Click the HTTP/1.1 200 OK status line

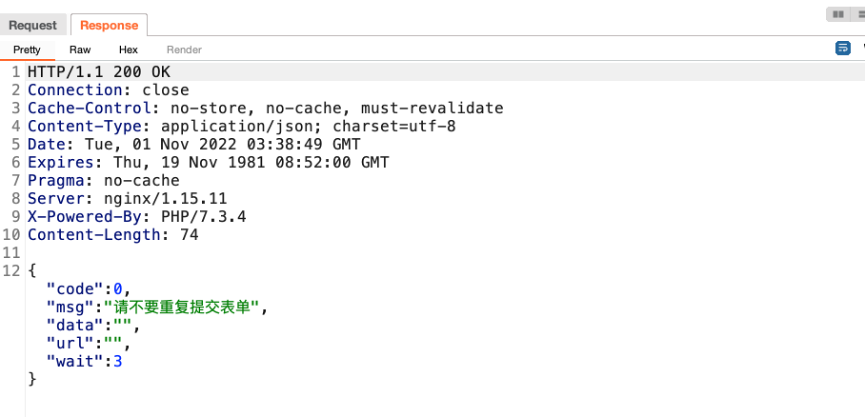coord(99,72)
